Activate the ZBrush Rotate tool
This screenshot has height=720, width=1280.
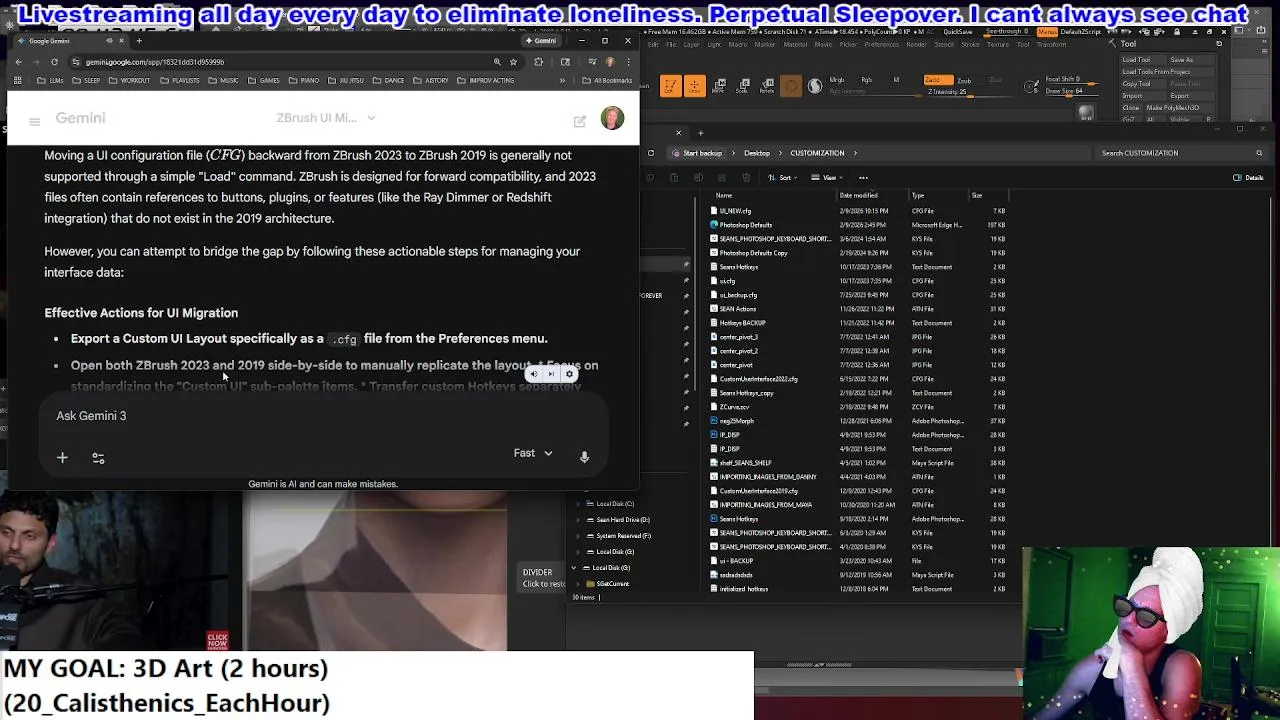coord(767,86)
